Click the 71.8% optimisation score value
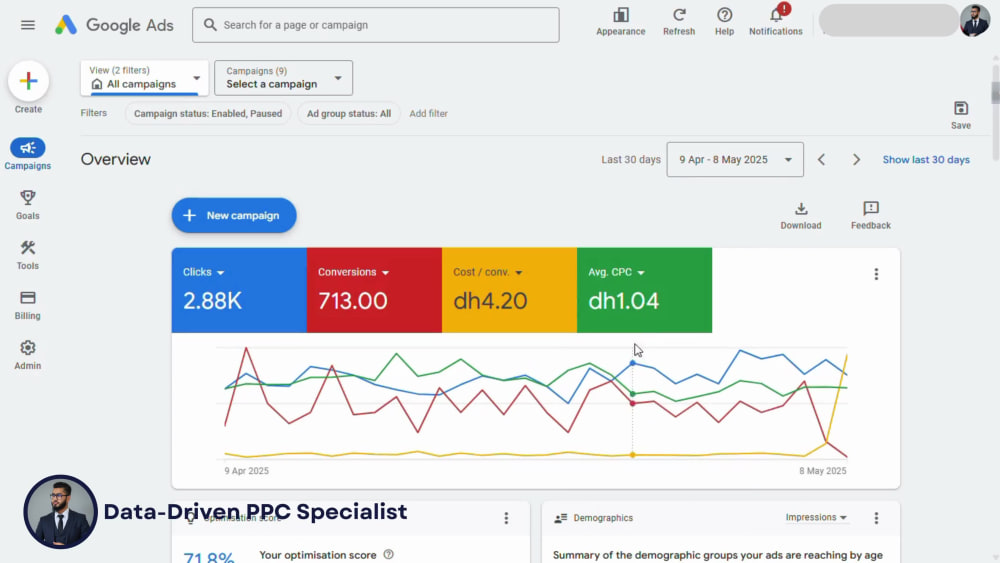Image resolution: width=1000 pixels, height=563 pixels. coord(209,557)
